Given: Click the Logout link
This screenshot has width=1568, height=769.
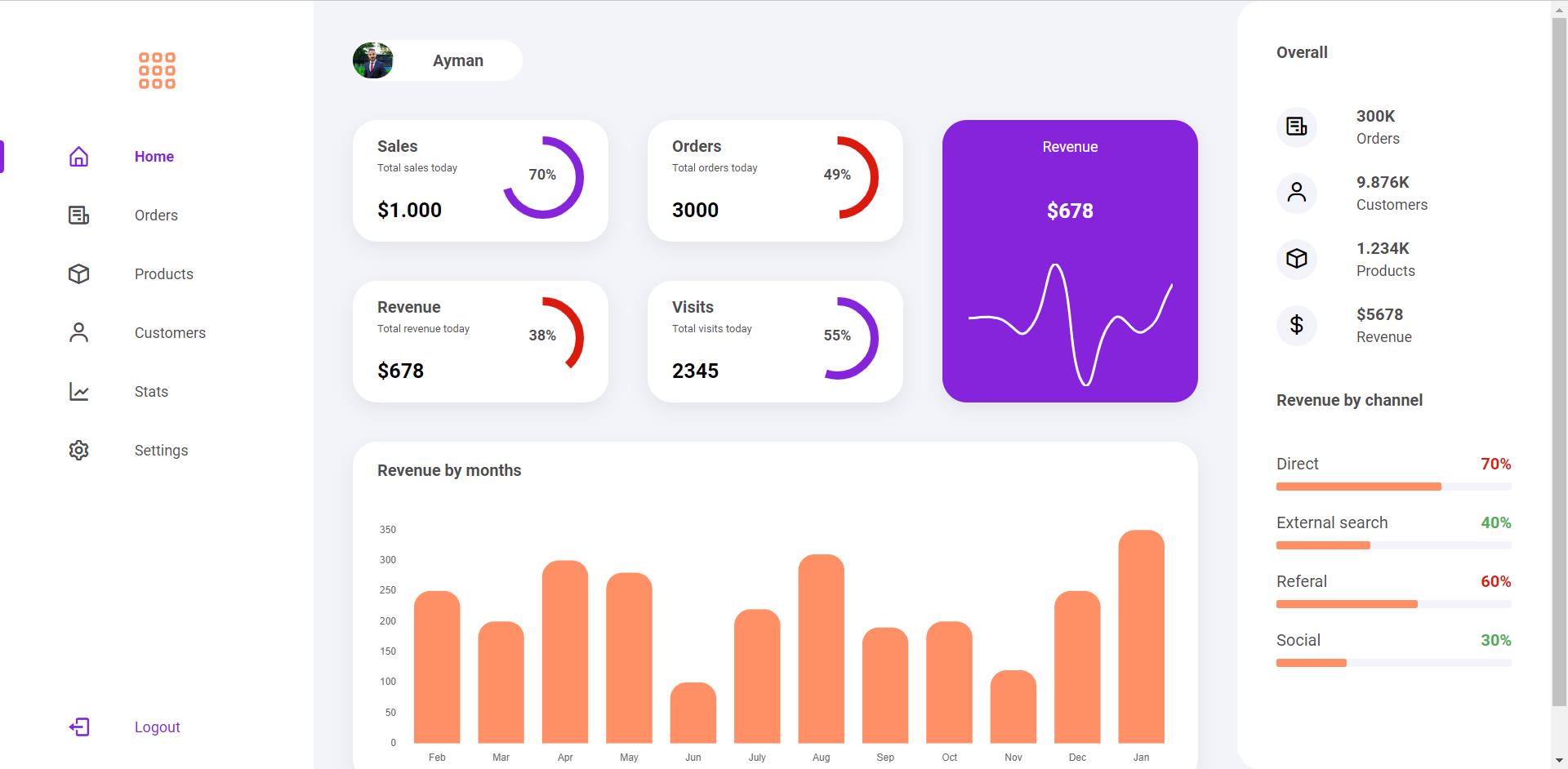Looking at the screenshot, I should pos(157,727).
